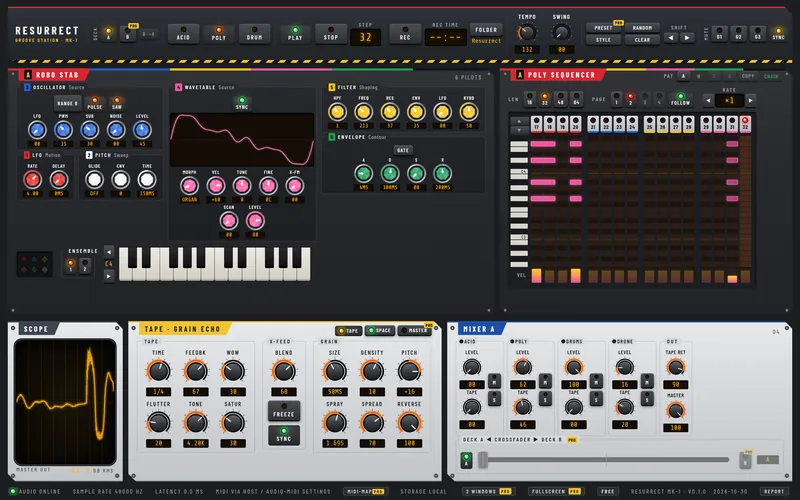Switch to sequencer page 1

[x=616, y=98]
